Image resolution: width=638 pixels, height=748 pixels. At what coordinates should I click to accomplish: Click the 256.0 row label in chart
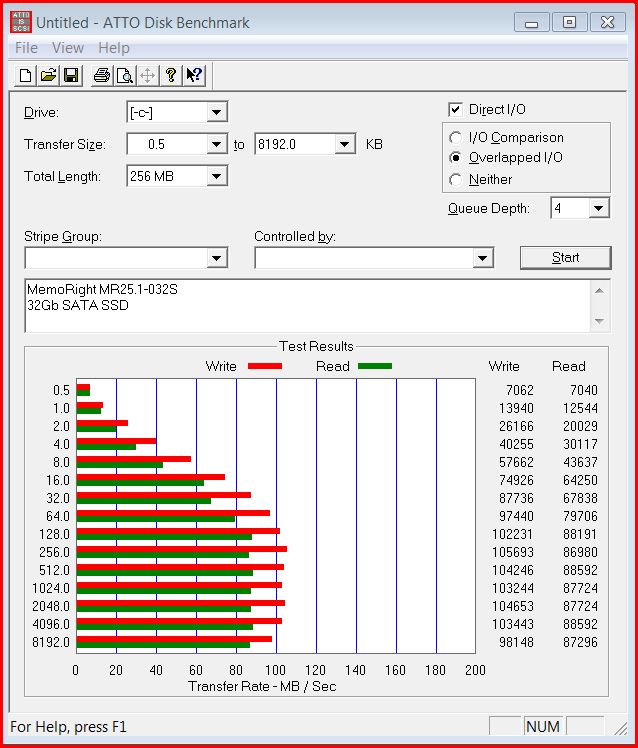pyautogui.click(x=54, y=552)
